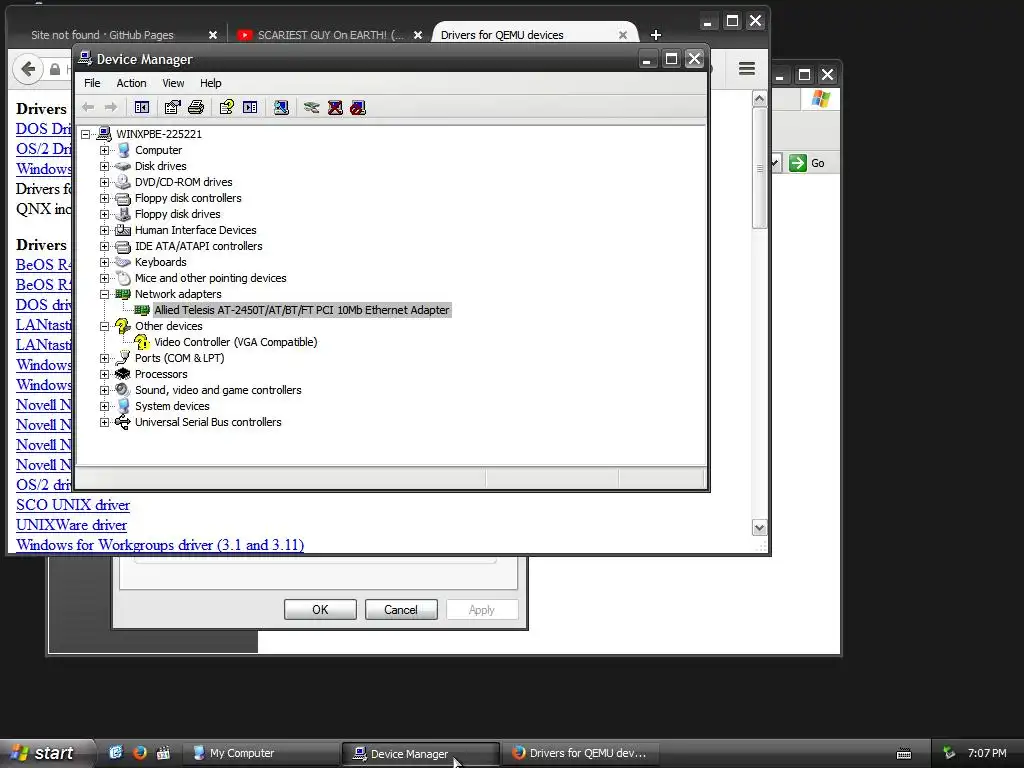The width and height of the screenshot is (1024, 768).
Task: Click the Back arrow in Device Manager toolbar
Action: pos(88,107)
